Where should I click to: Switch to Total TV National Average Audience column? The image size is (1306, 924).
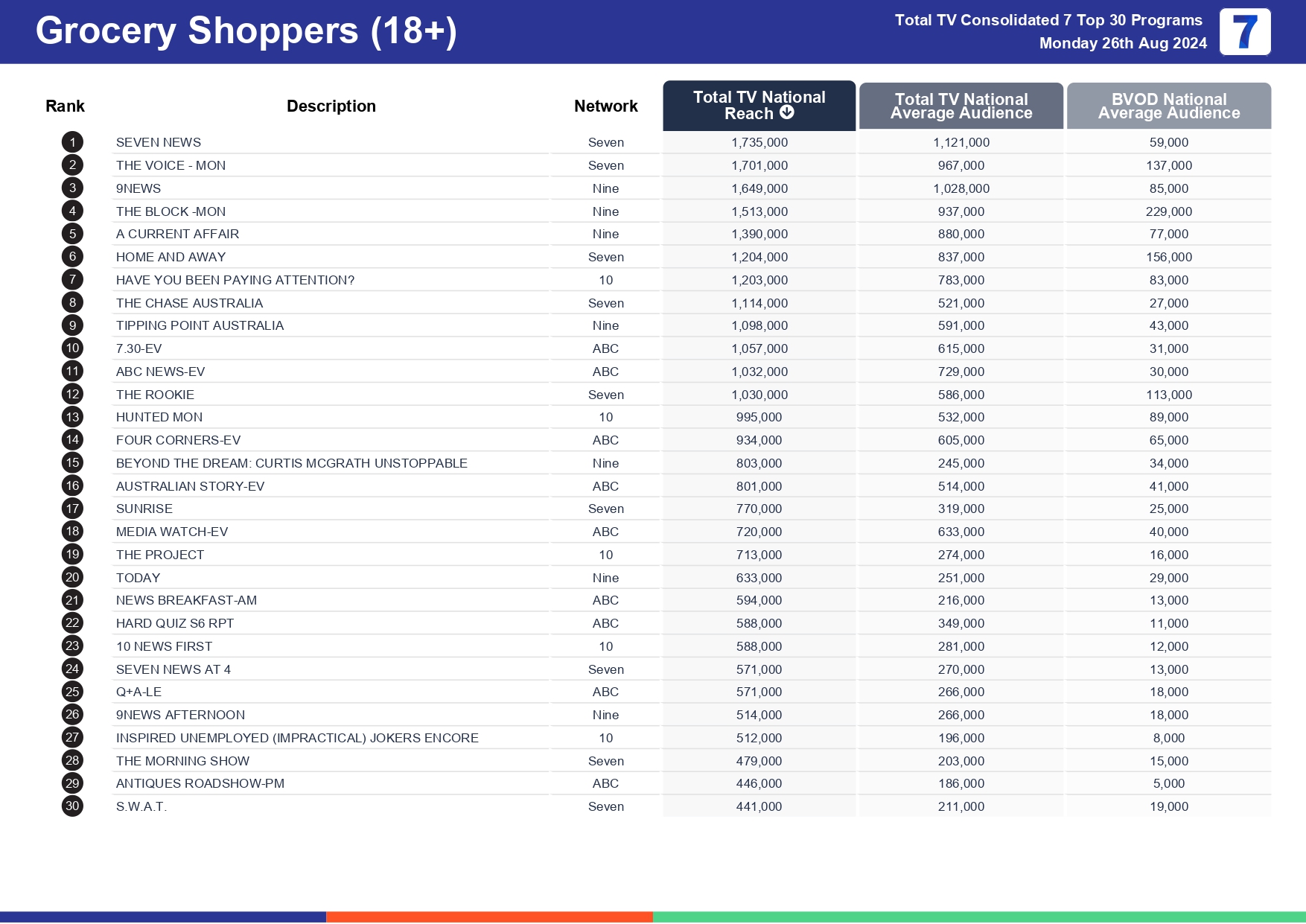point(961,106)
